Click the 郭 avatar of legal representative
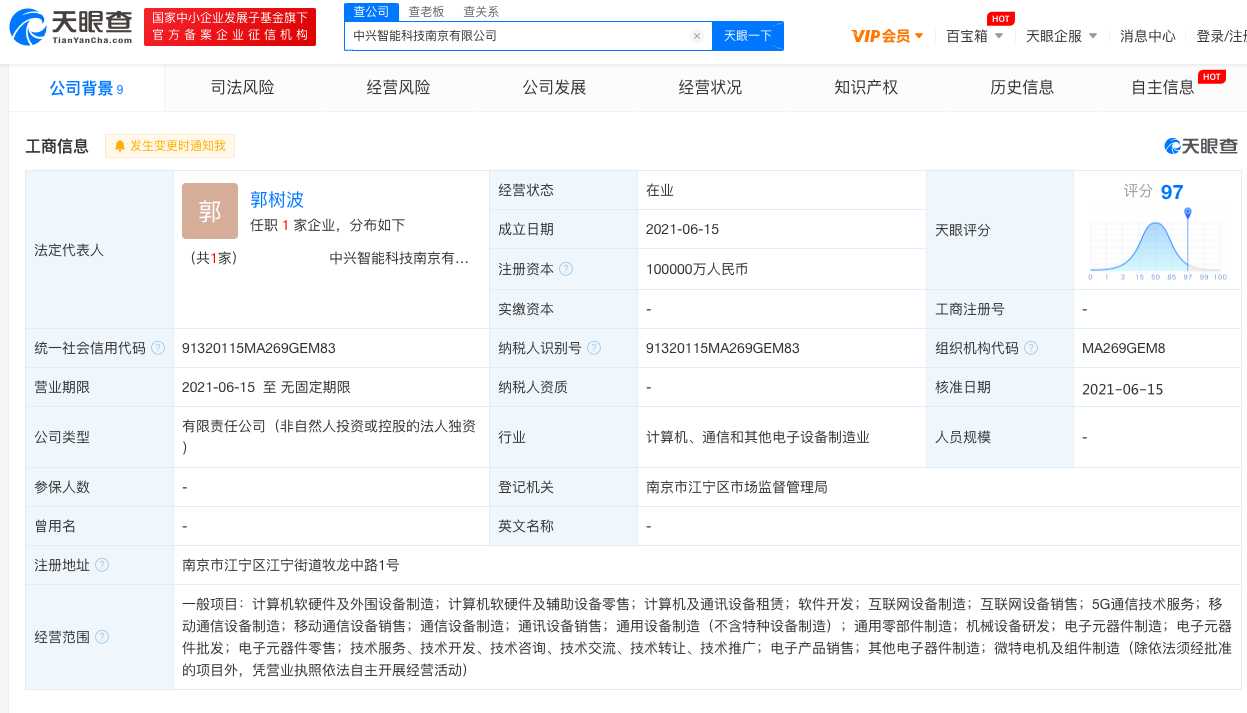The width and height of the screenshot is (1247, 713). [x=210, y=211]
